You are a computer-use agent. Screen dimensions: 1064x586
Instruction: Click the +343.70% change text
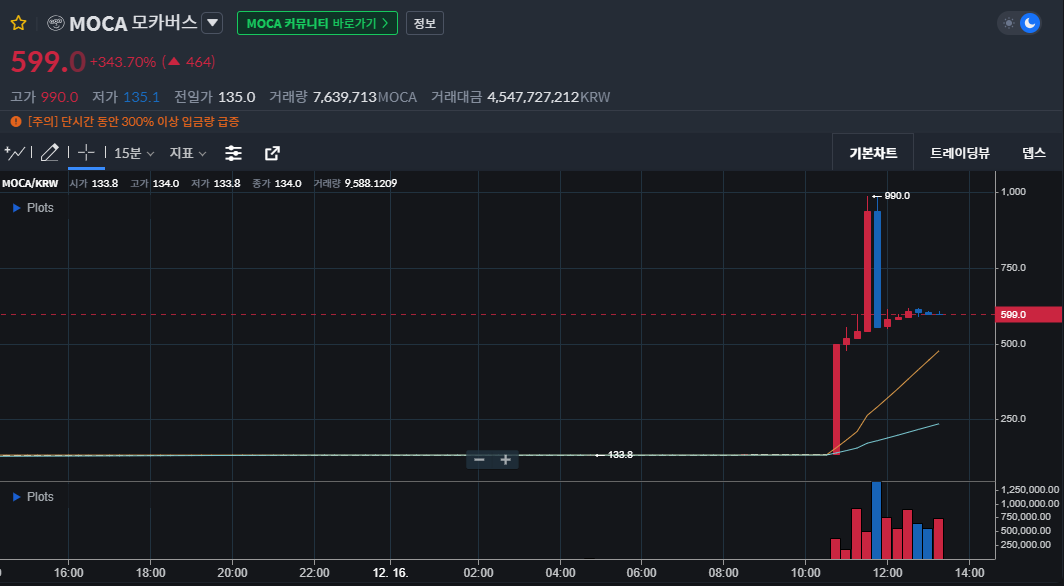point(123,62)
